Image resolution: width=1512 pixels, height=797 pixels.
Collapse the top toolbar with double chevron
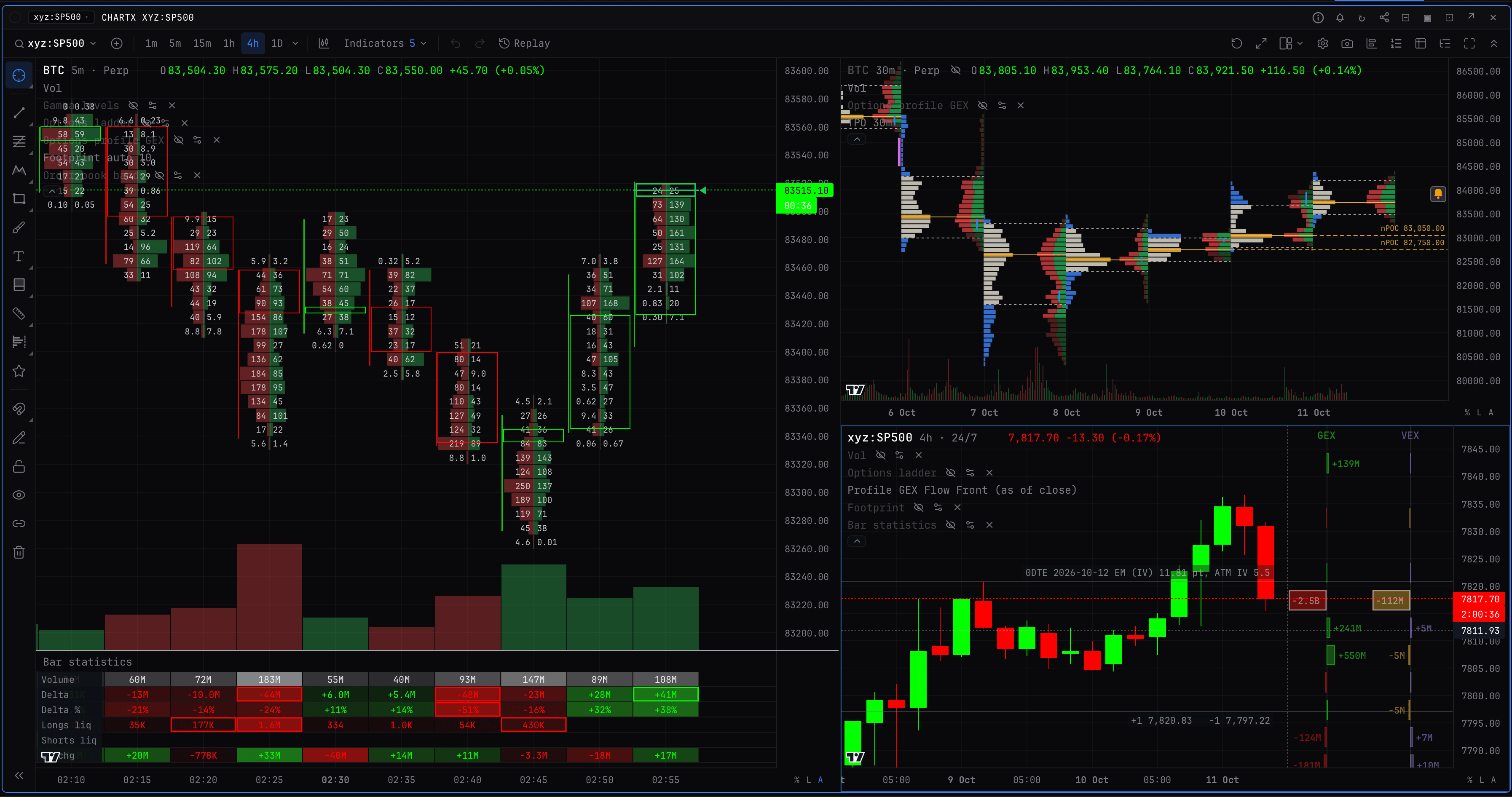tap(1494, 43)
